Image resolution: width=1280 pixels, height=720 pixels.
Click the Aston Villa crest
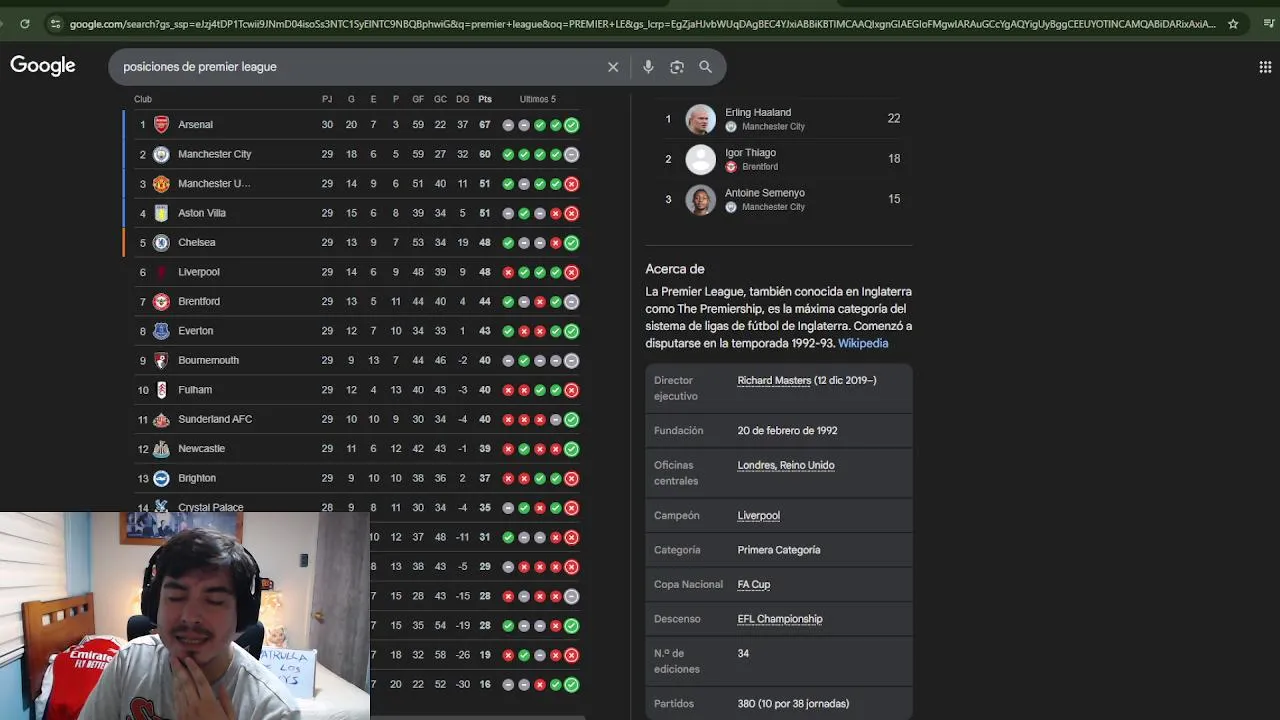[x=161, y=213]
